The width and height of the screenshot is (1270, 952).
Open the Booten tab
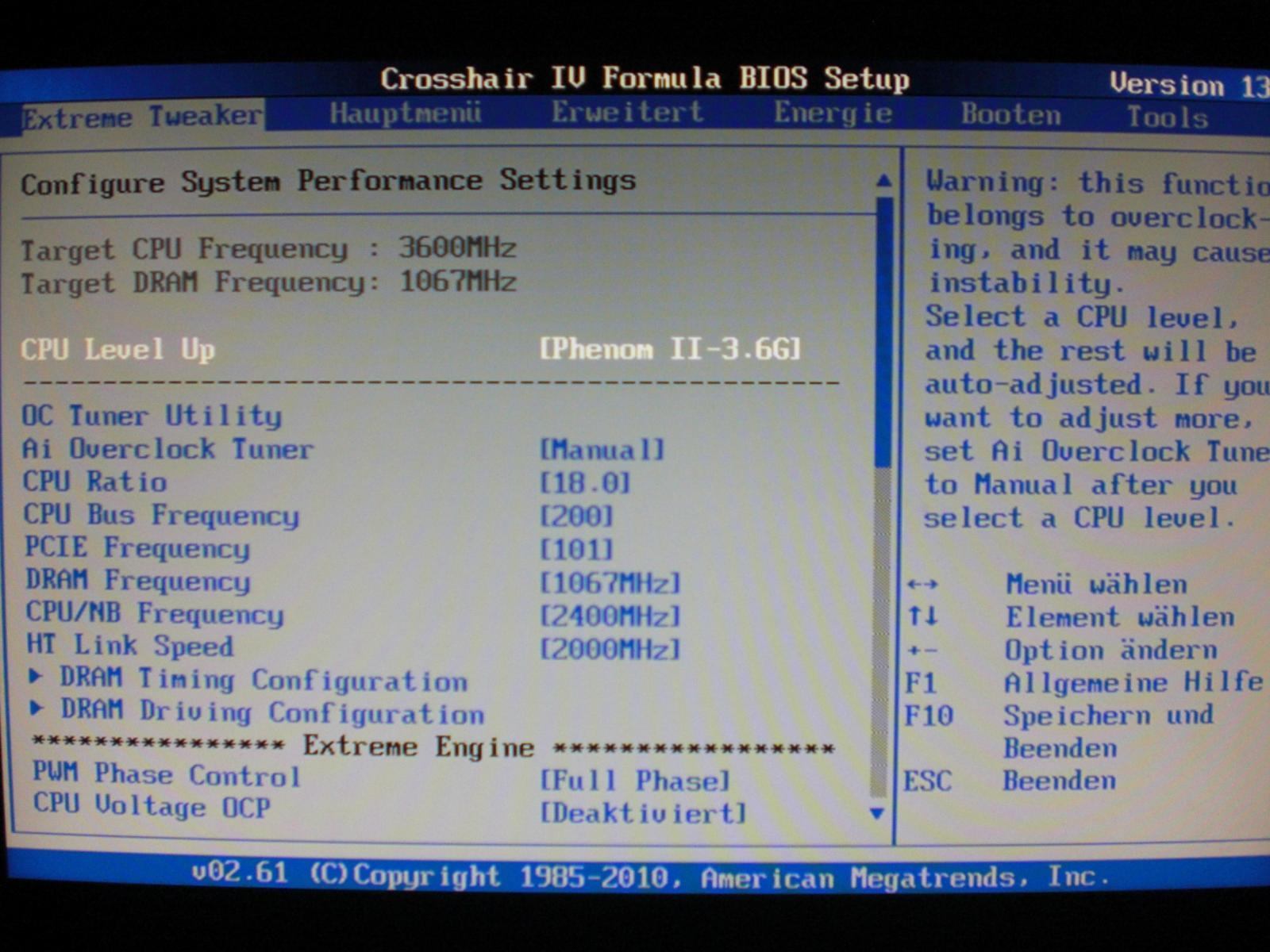[x=1010, y=115]
